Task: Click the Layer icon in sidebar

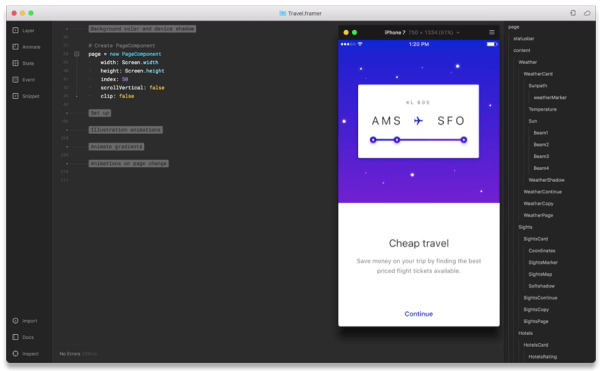Action: pyautogui.click(x=15, y=30)
